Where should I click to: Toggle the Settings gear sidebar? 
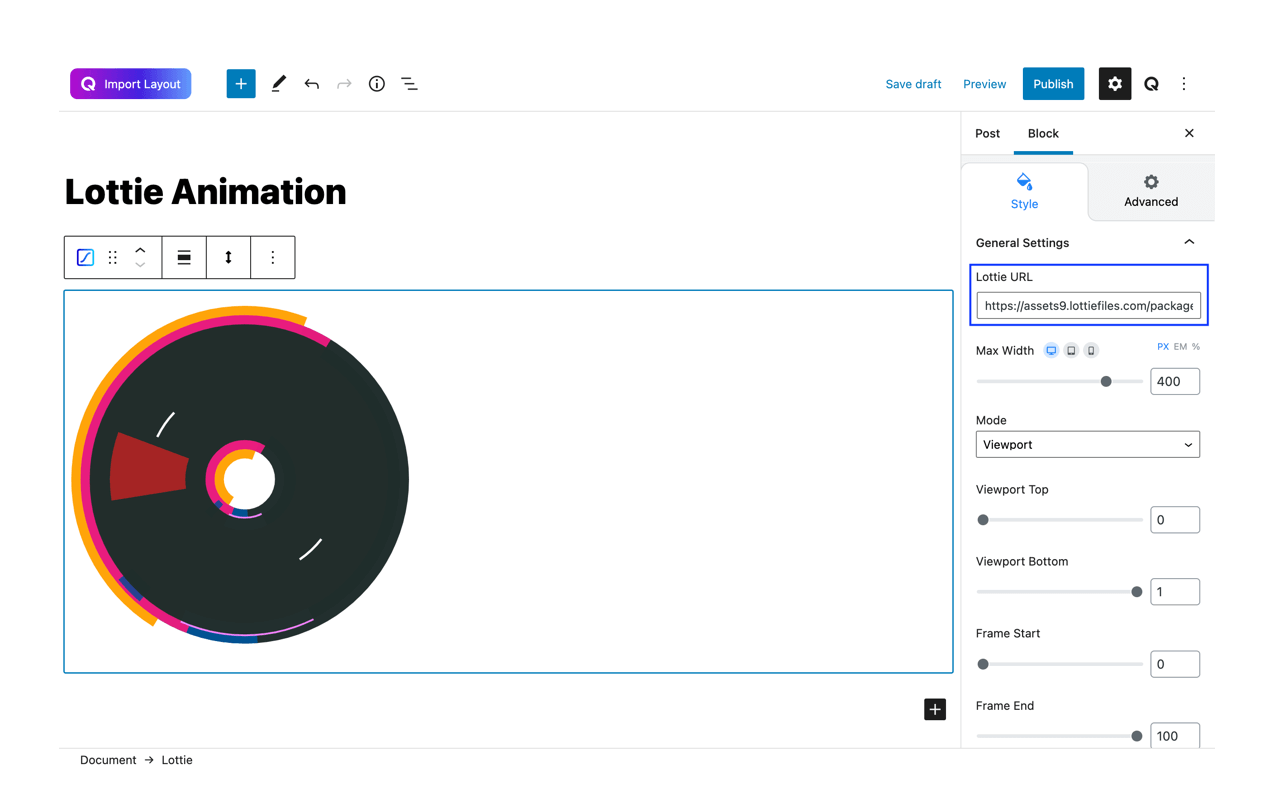coord(1115,84)
